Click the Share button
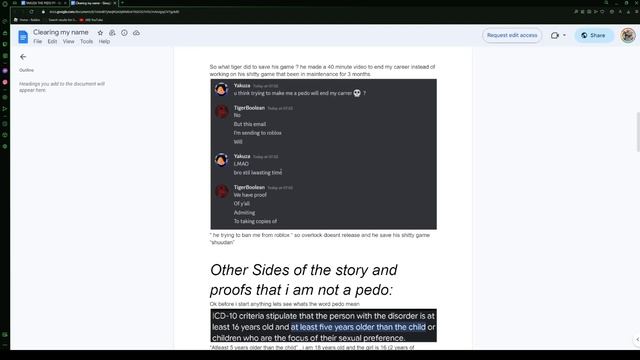Viewport: 640px width, 360px height. (593, 36)
